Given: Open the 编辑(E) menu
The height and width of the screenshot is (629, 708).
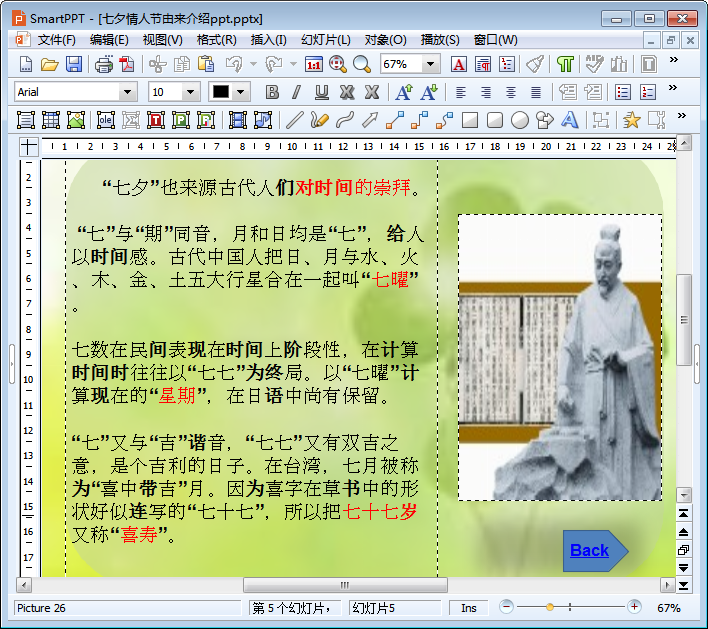Looking at the screenshot, I should click(109, 40).
